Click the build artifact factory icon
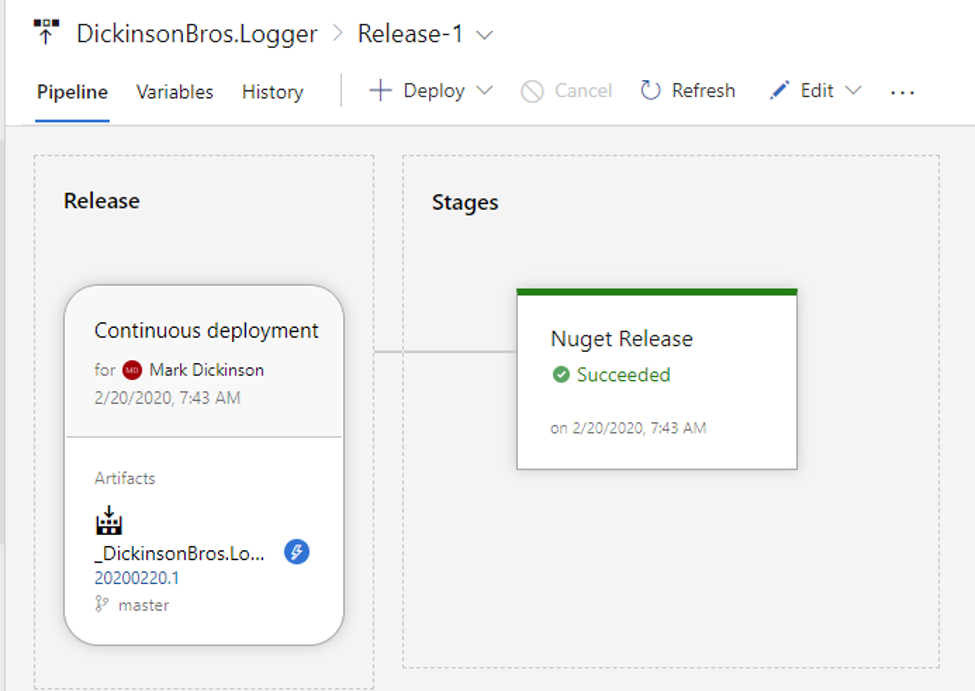 coord(109,521)
